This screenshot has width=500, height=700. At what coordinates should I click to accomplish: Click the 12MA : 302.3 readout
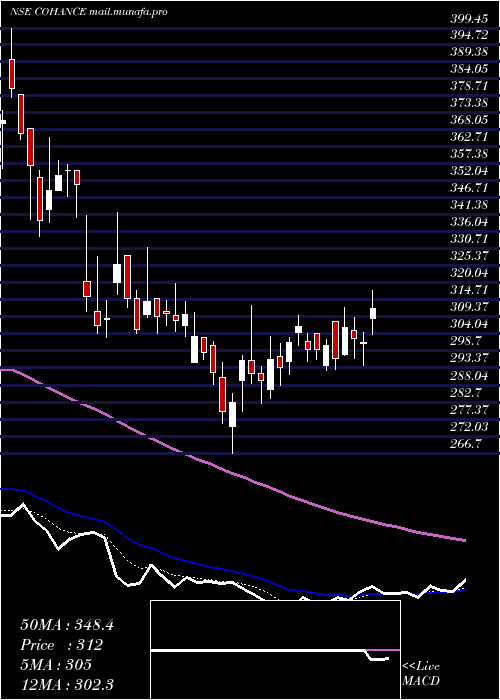coord(67,684)
